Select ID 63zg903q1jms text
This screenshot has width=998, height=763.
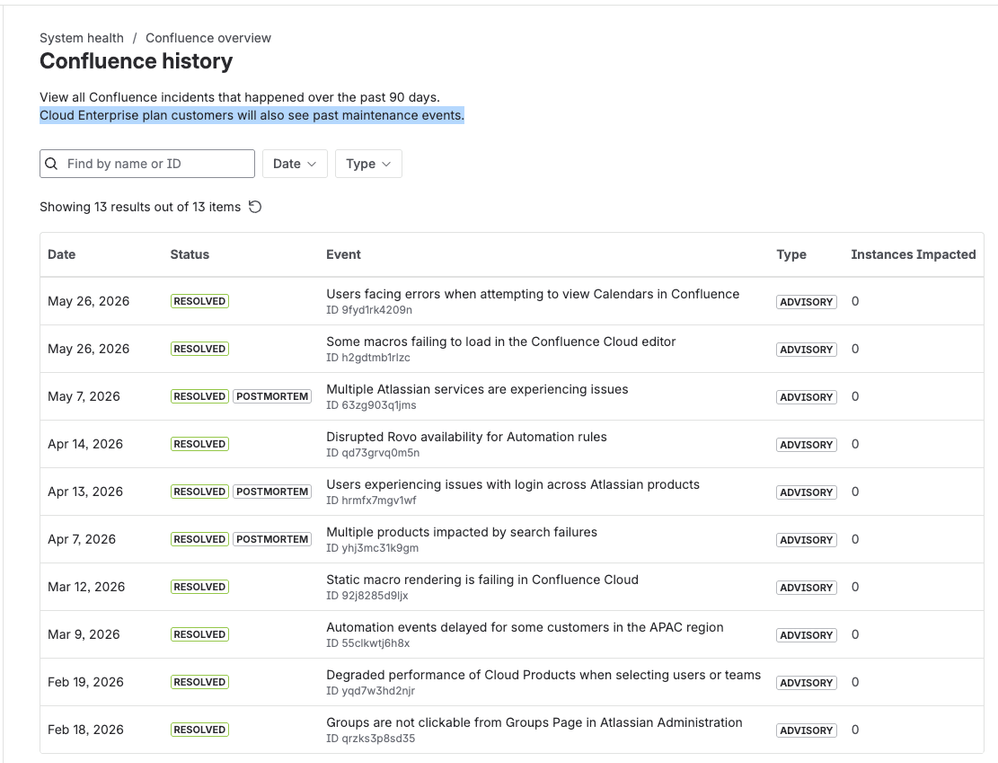[x=371, y=405]
